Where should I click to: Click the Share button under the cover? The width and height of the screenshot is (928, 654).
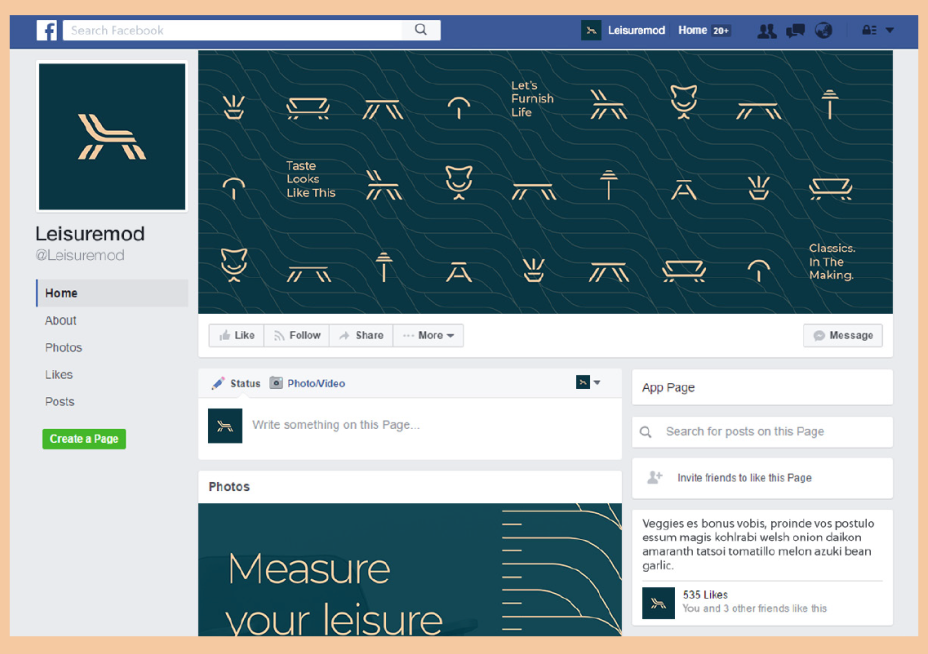361,336
